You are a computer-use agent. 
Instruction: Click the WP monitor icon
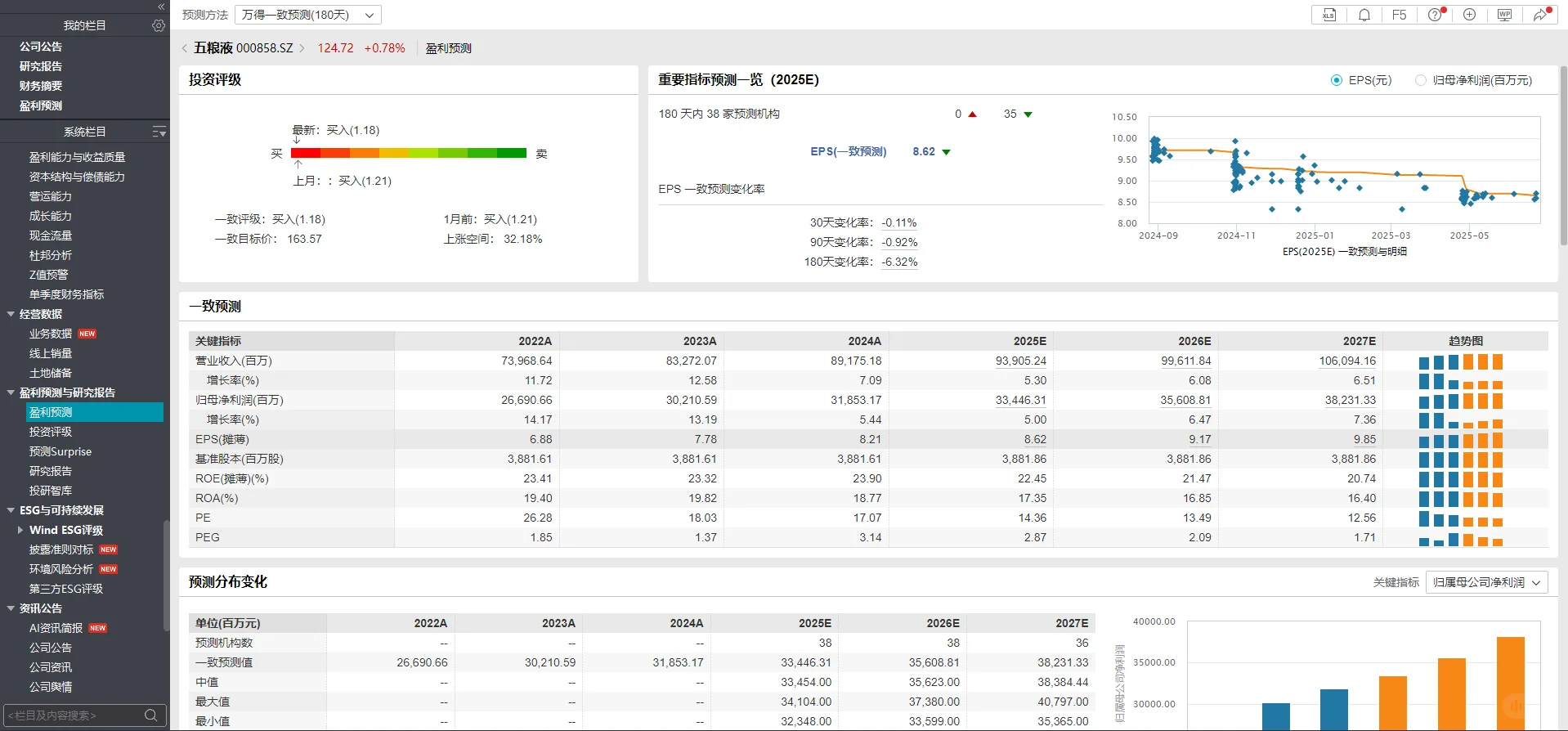[x=1504, y=15]
